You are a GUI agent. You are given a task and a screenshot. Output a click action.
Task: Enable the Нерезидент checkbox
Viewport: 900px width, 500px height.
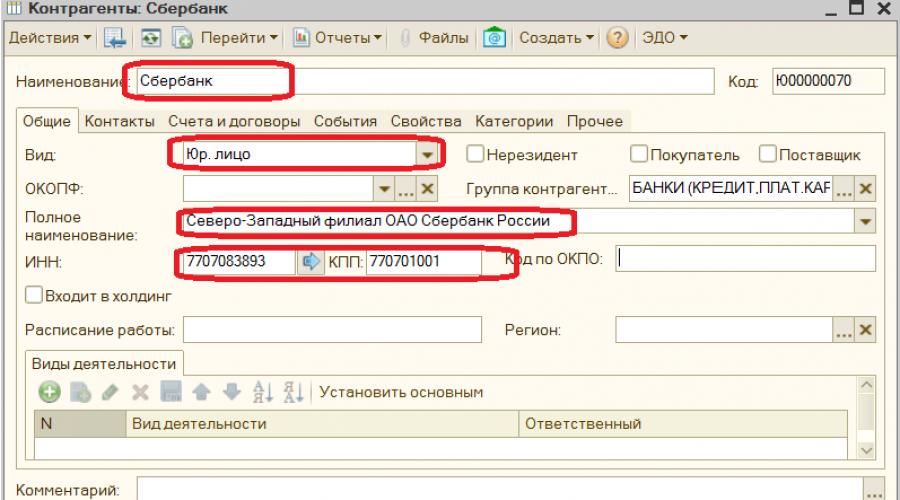coord(476,155)
